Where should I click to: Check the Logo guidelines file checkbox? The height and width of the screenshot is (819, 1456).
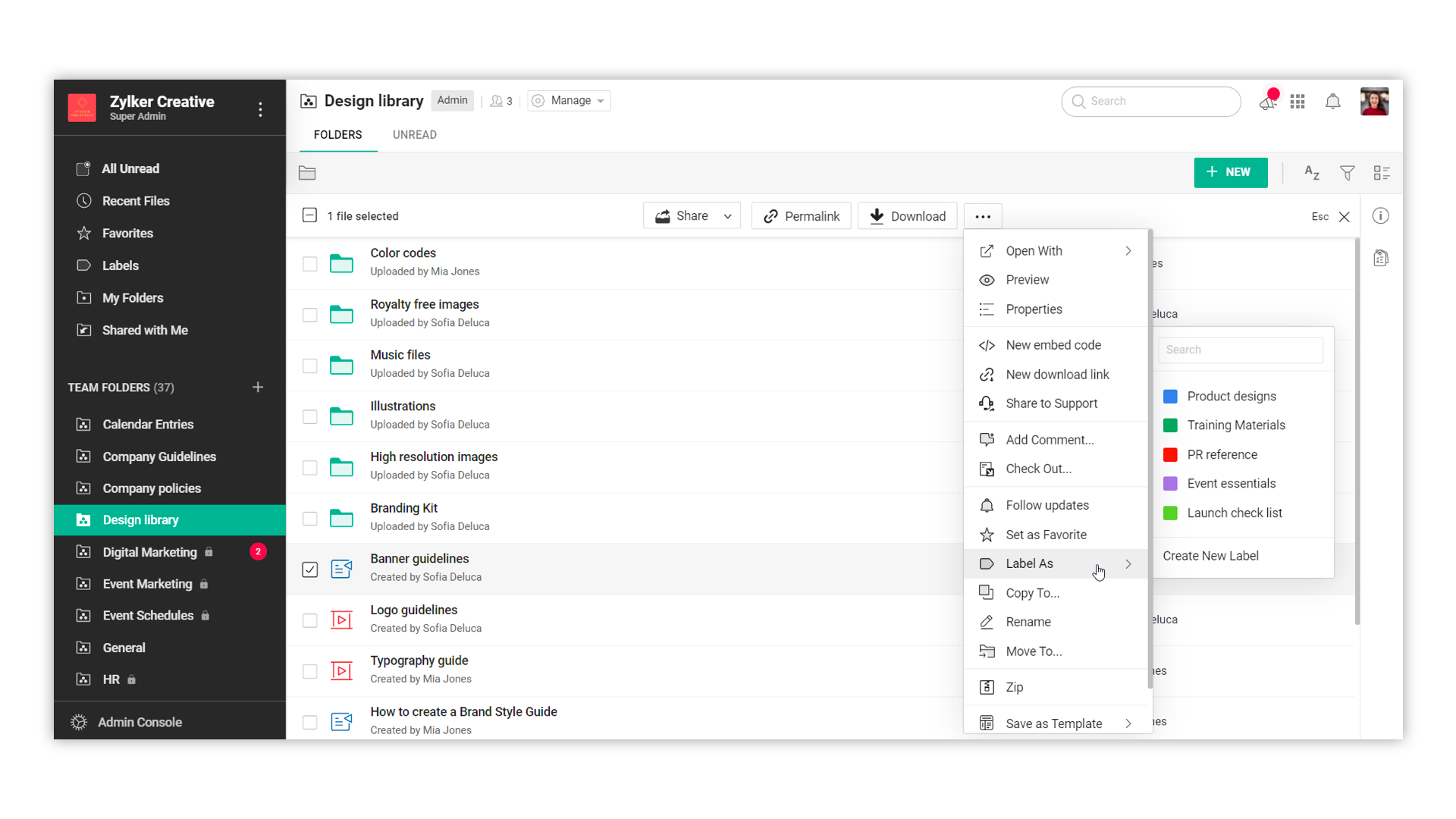tap(309, 621)
